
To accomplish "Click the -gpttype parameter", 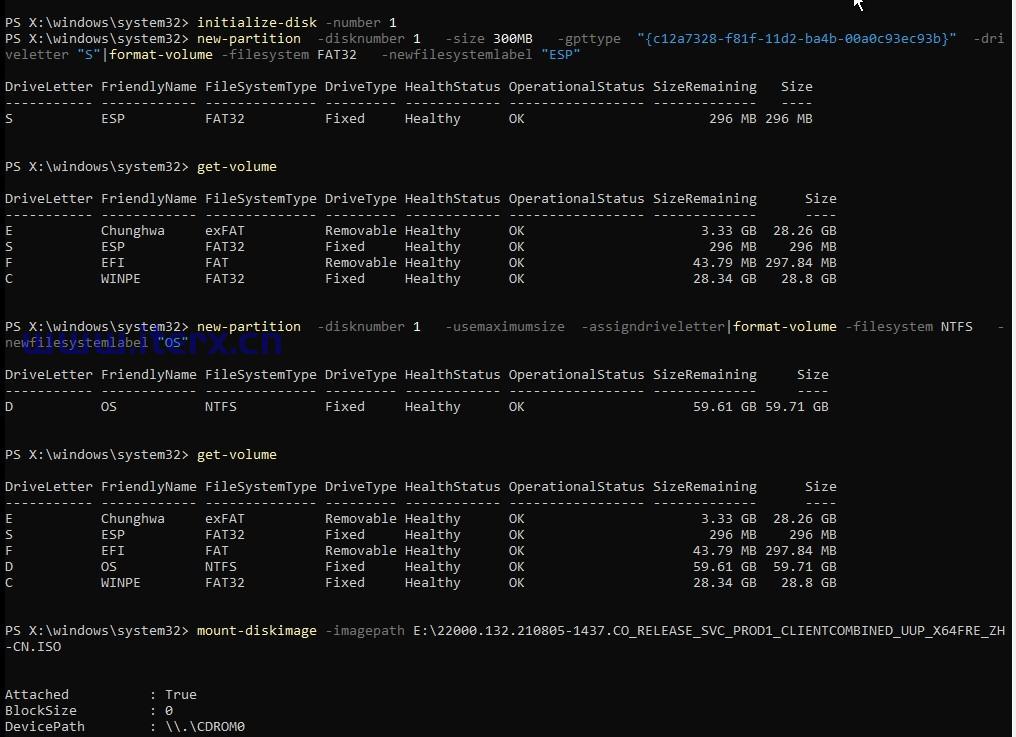I will 588,39.
